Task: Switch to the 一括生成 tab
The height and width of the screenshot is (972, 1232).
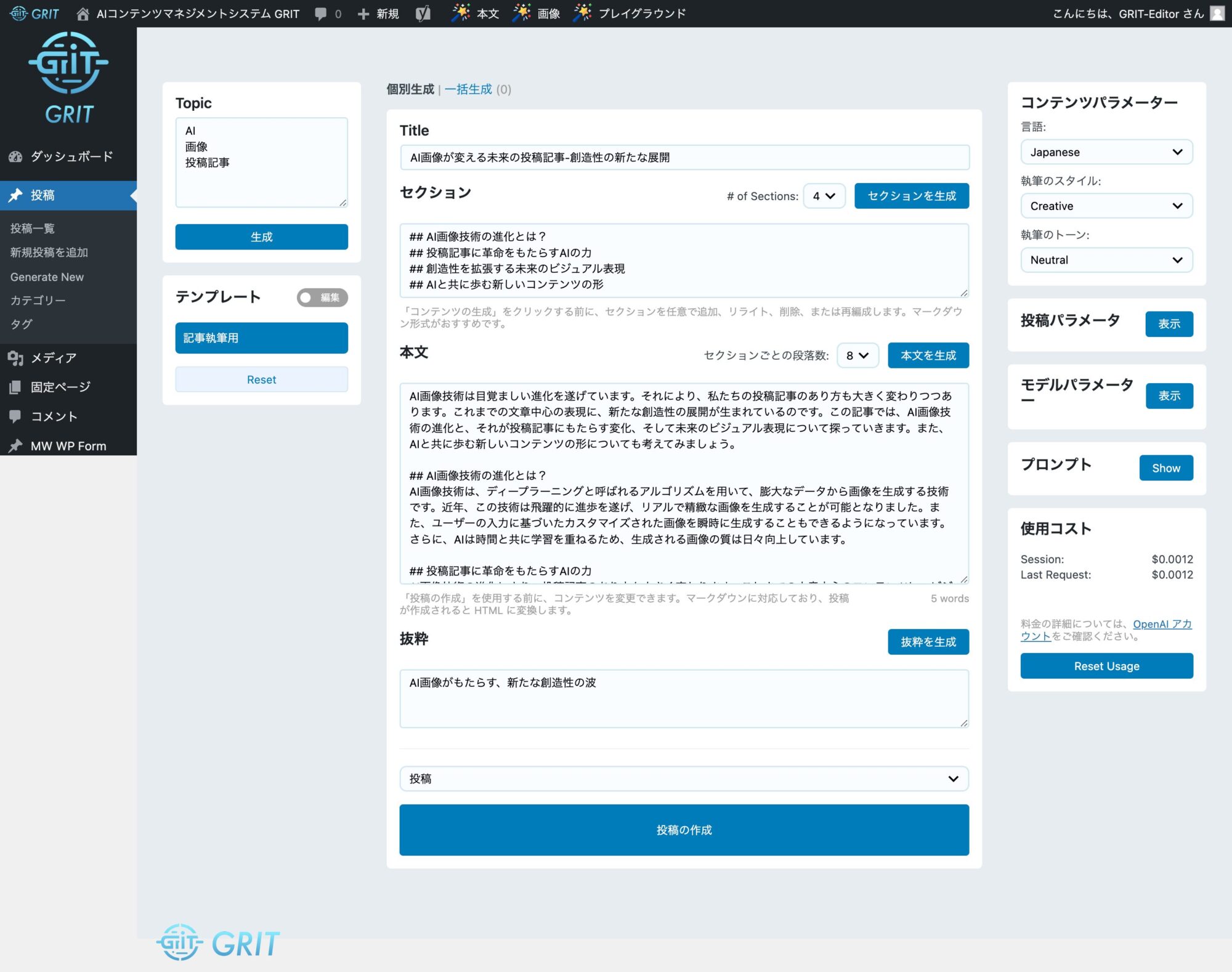Action: coord(468,89)
